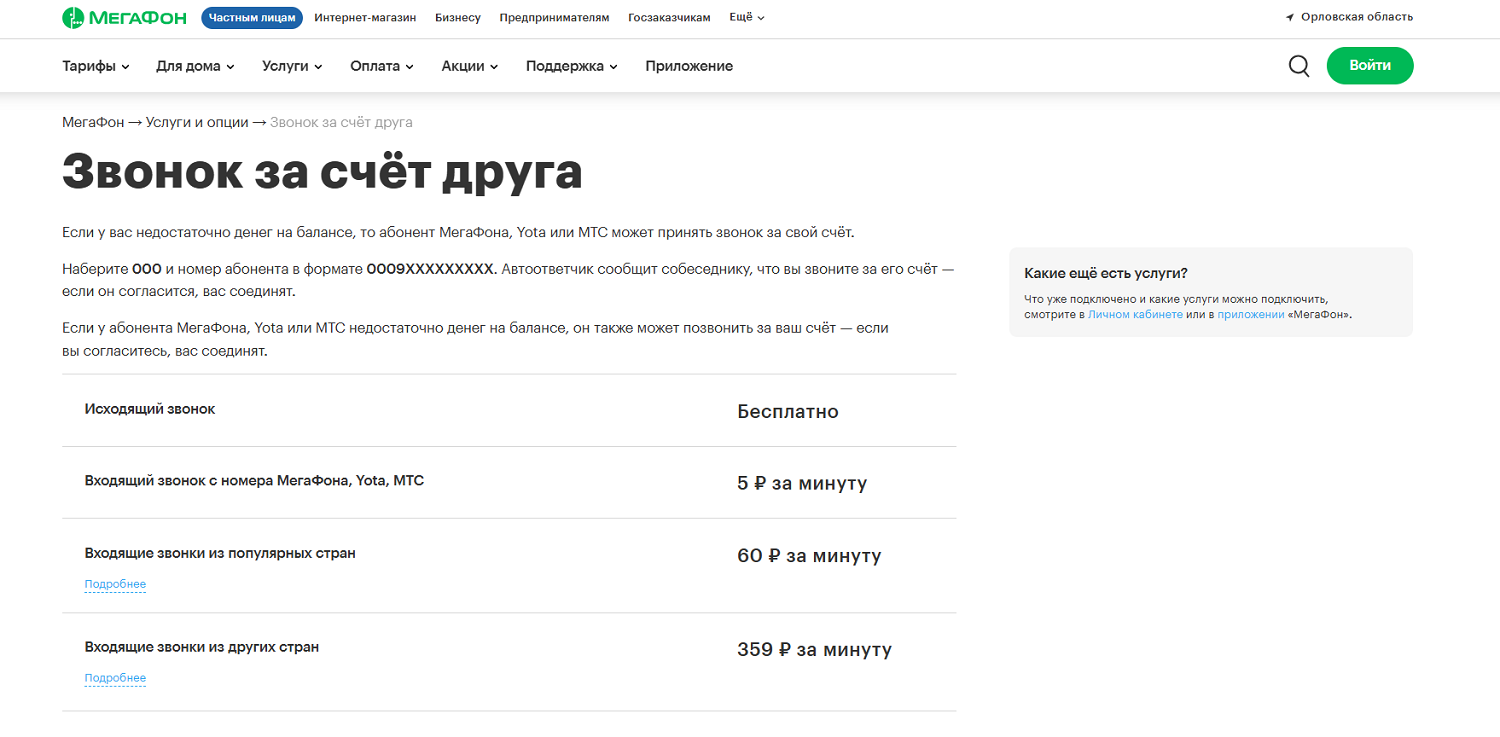Viewport: 1500px width, 737px height.
Task: Open the Услуги dropdown
Action: tap(292, 66)
